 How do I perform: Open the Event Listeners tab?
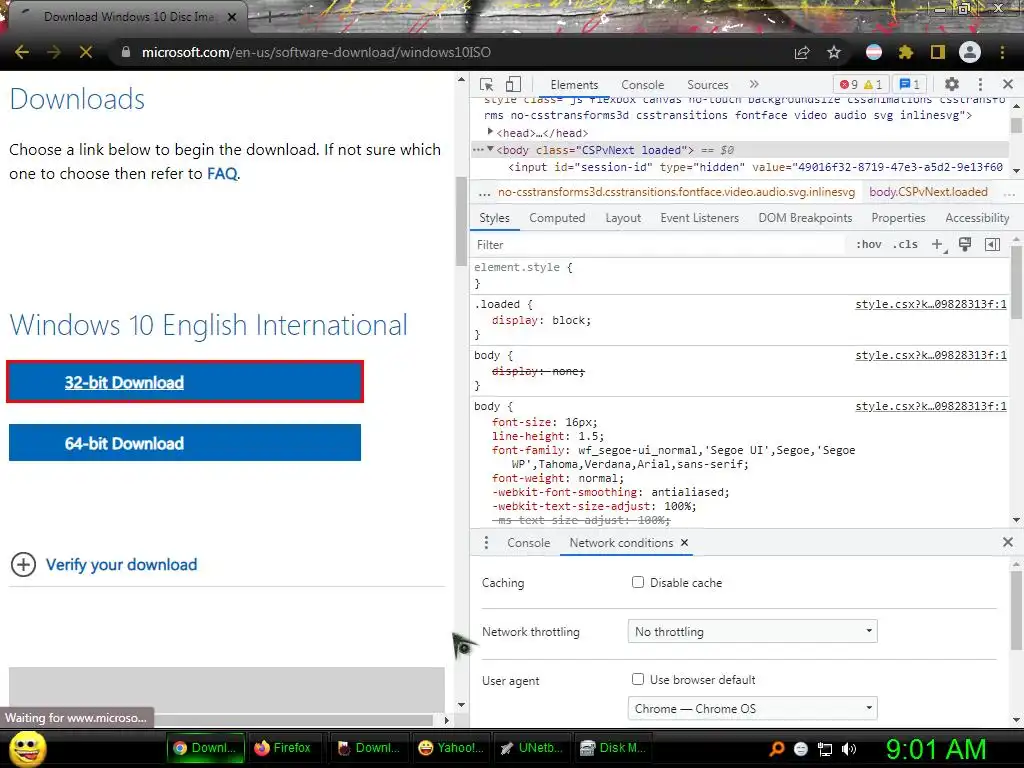tap(699, 218)
